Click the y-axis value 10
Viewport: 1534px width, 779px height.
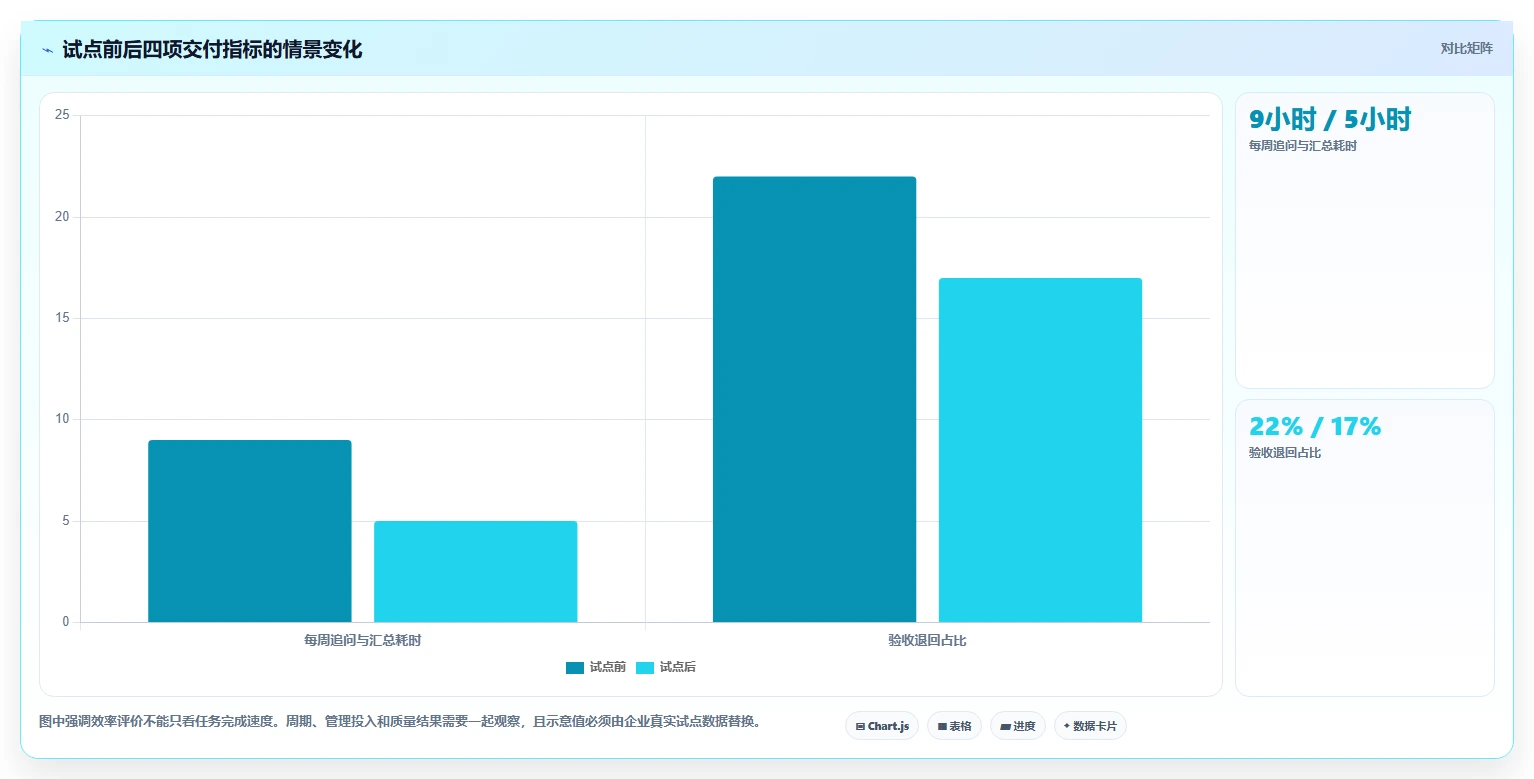click(x=62, y=419)
